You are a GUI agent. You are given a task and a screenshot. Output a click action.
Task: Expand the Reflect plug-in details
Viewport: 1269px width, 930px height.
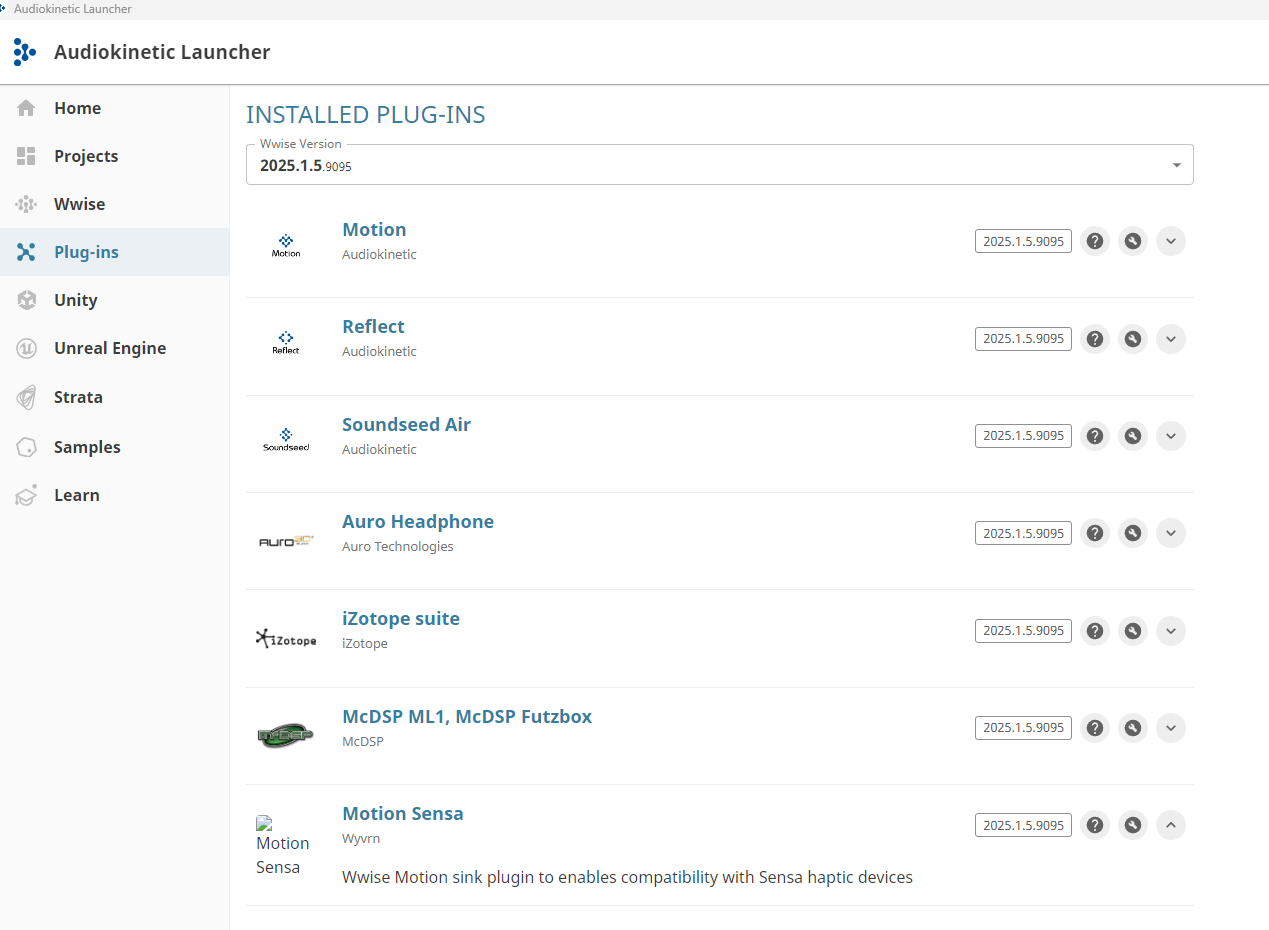coord(1171,339)
